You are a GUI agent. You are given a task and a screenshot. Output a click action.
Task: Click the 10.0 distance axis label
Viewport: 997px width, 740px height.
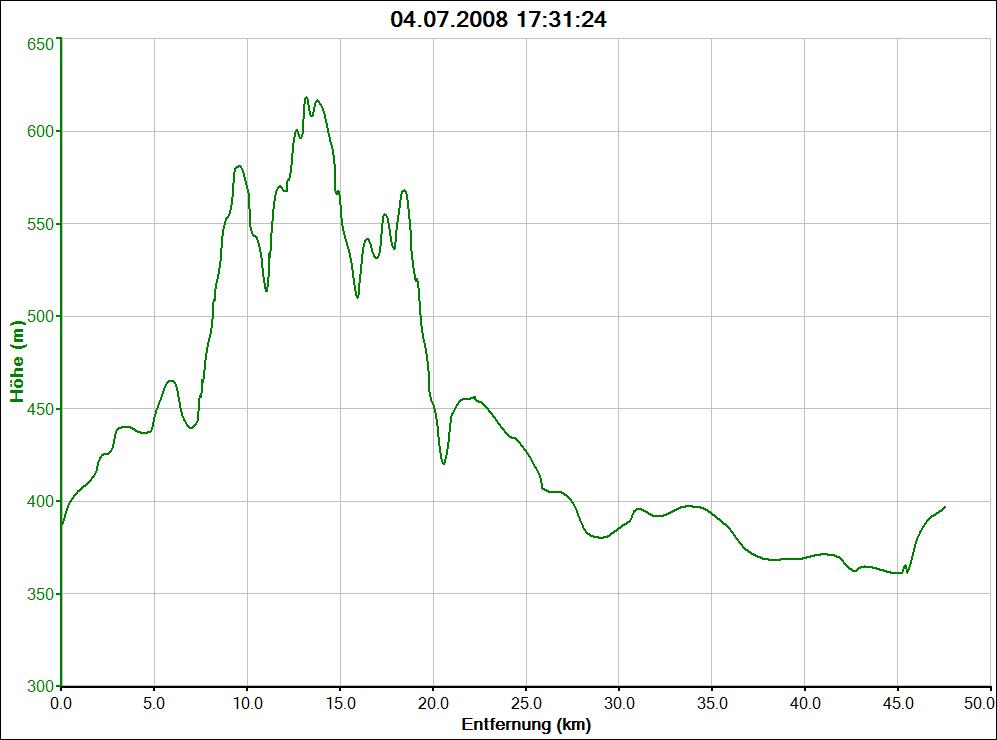[247, 703]
